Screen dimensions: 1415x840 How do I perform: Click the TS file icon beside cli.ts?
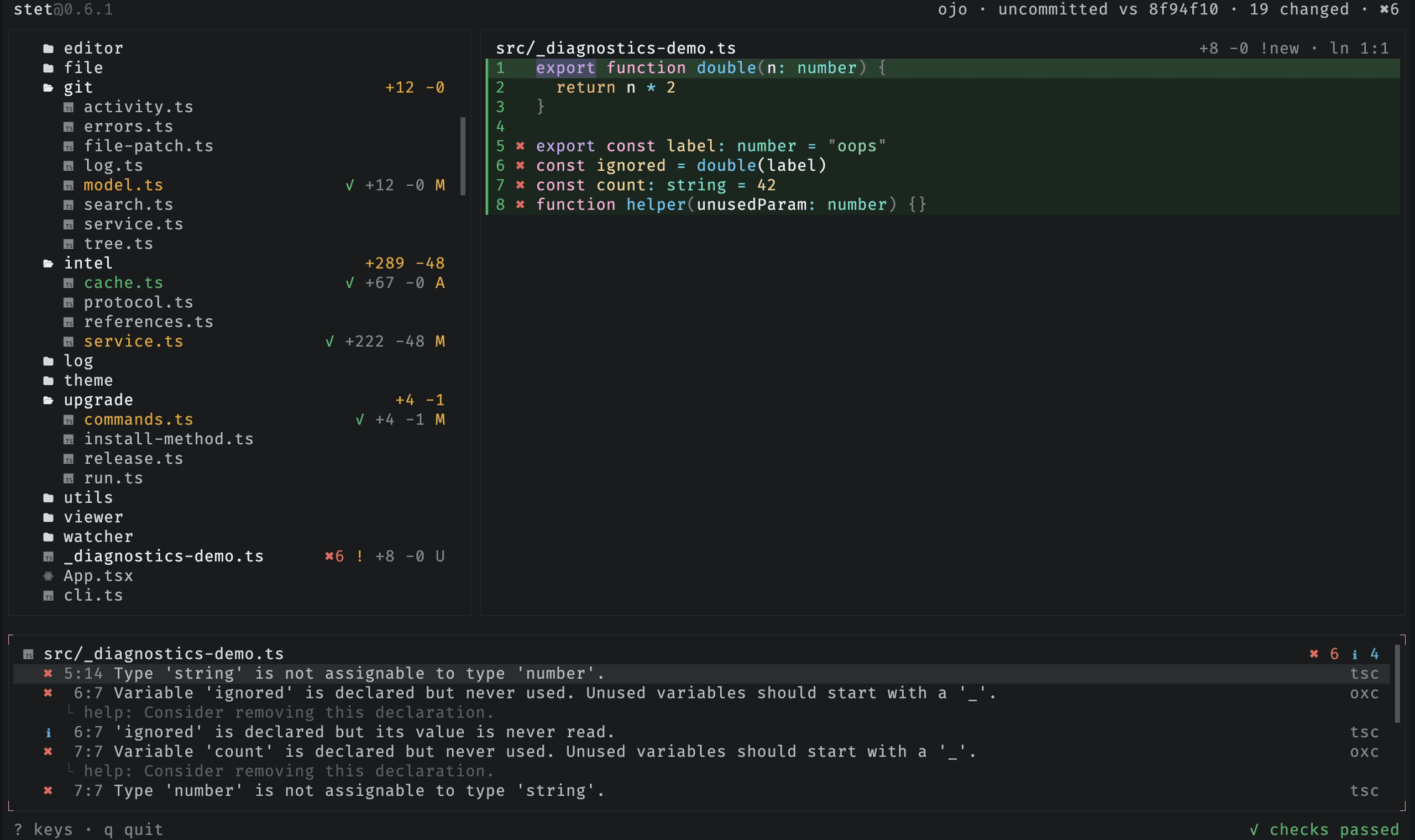click(49, 596)
